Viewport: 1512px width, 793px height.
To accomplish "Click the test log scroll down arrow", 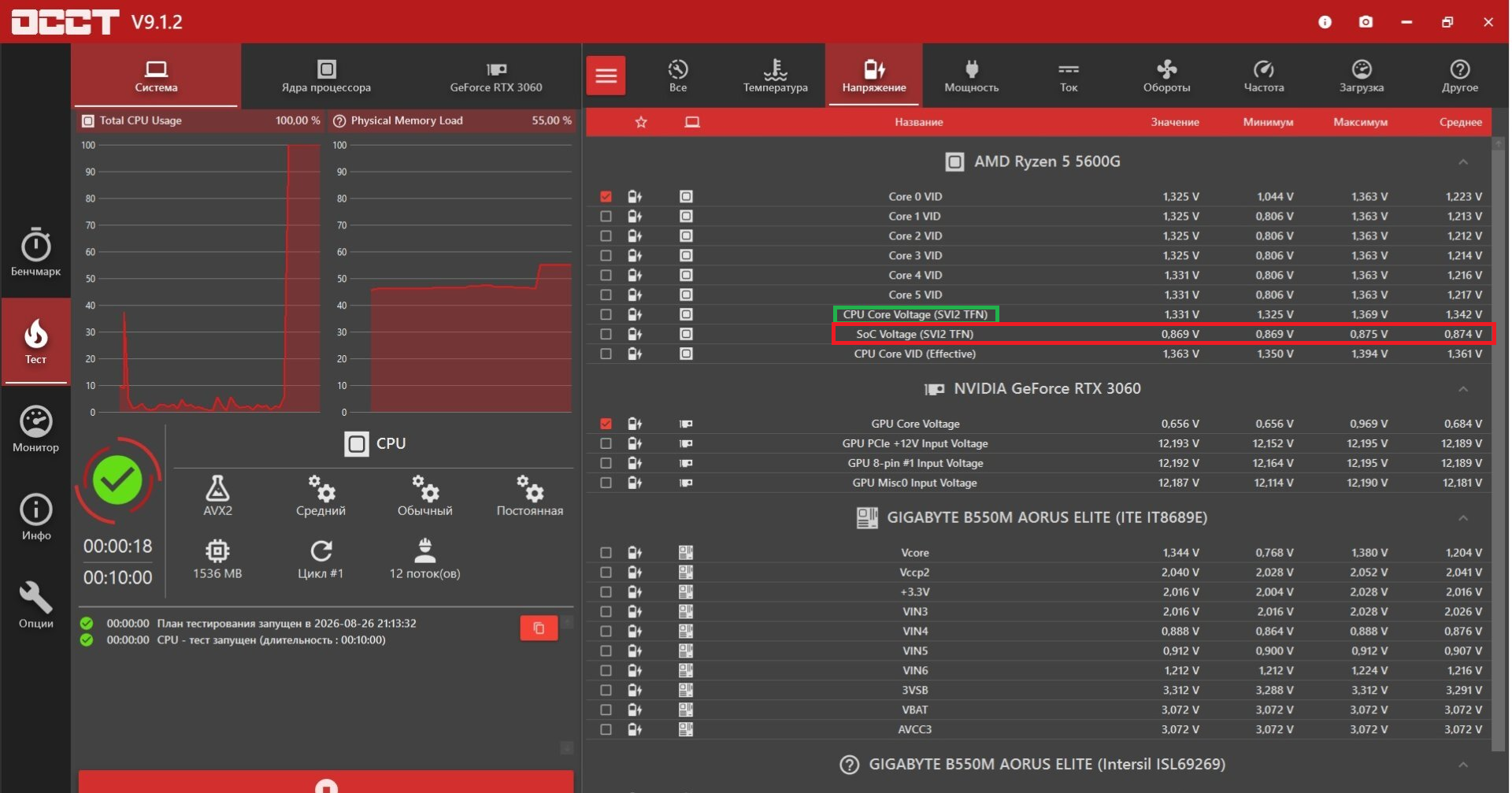I will [x=566, y=747].
